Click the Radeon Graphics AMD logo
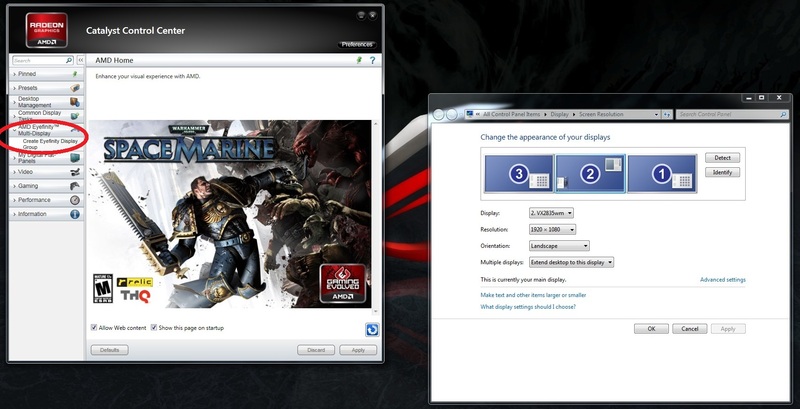 coord(46,30)
